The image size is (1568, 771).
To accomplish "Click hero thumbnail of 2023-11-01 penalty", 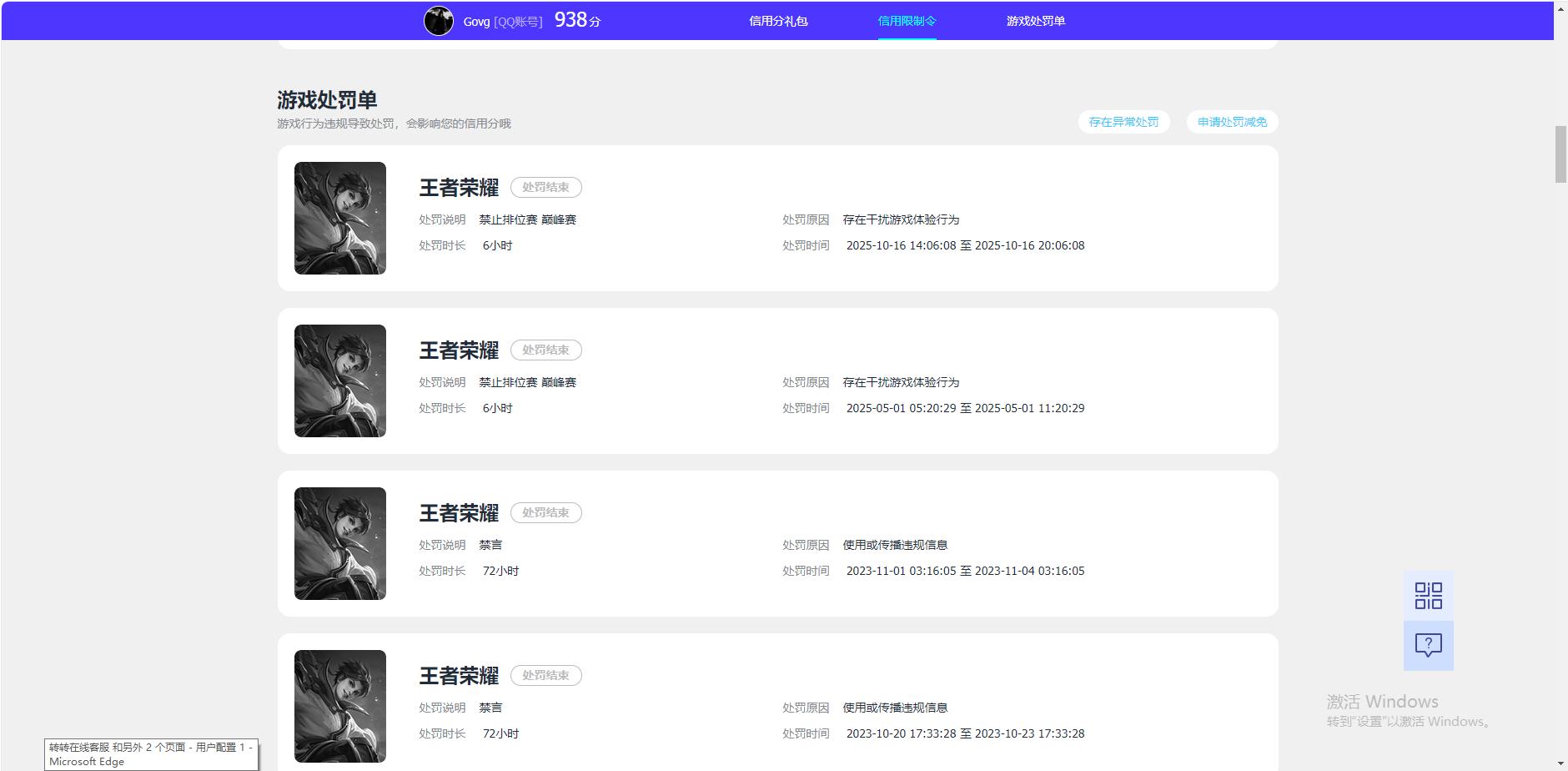I will pos(340,543).
